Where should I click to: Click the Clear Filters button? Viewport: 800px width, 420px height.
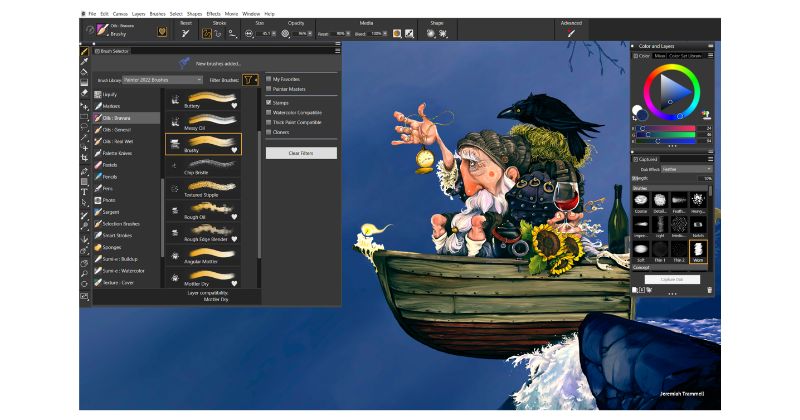(301, 153)
